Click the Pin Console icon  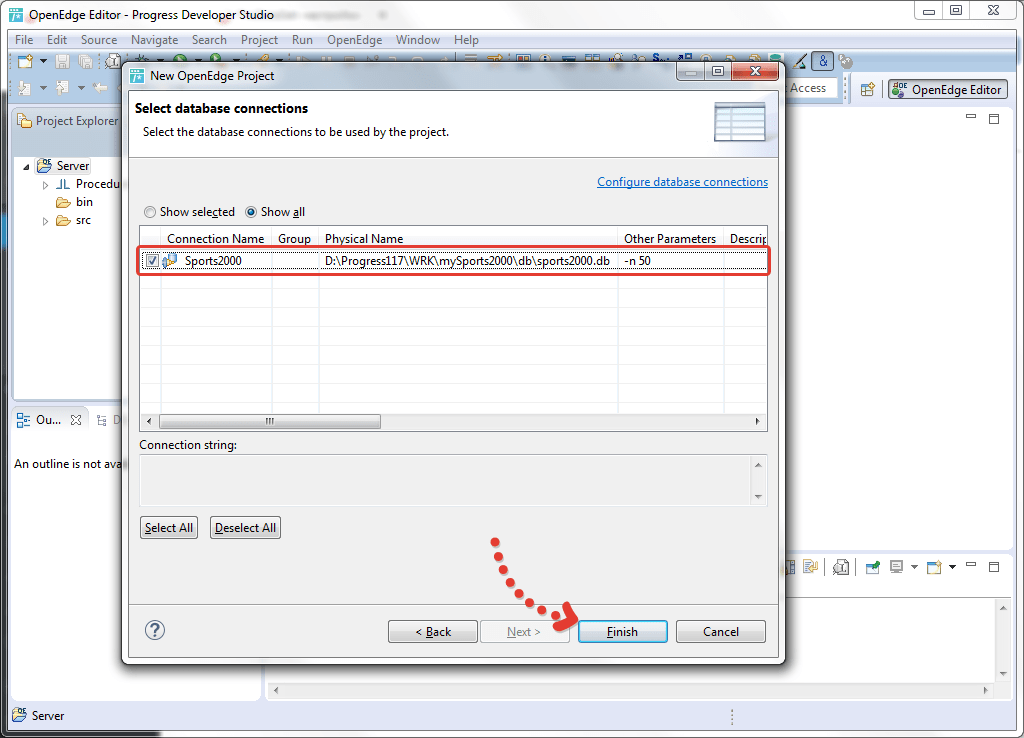[x=872, y=567]
